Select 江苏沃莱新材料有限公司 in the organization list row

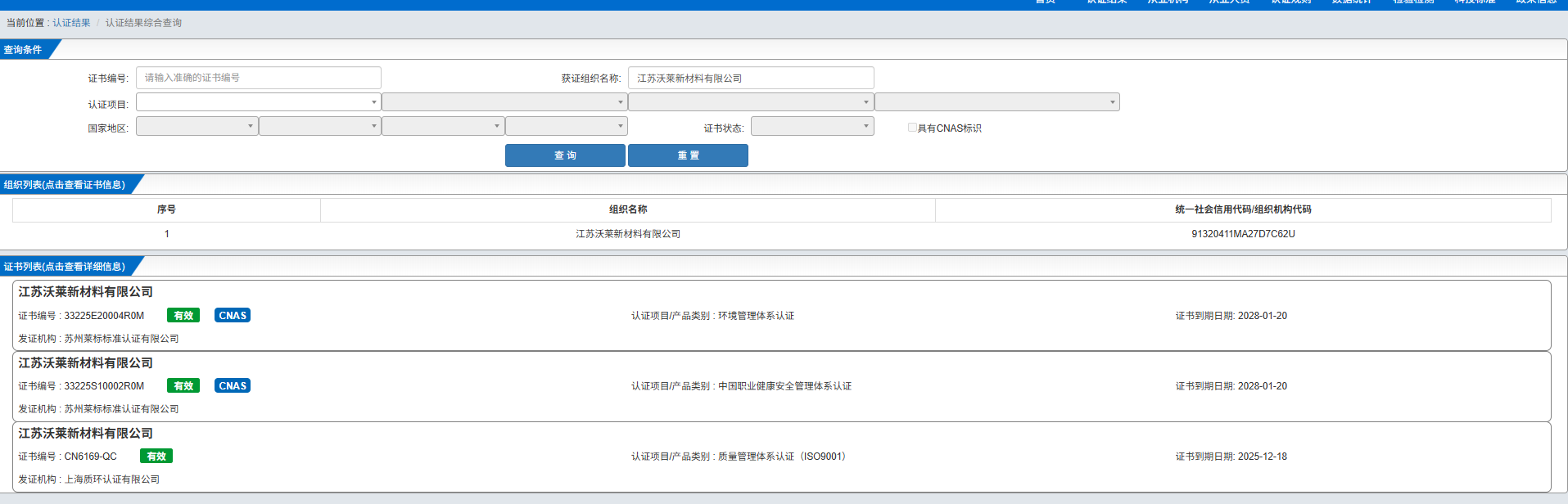pos(628,234)
